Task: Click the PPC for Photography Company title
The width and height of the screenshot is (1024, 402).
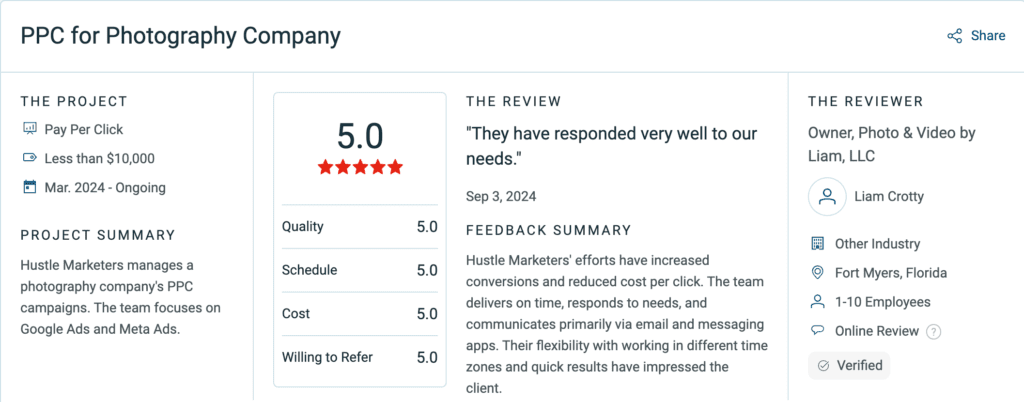Action: (x=181, y=36)
